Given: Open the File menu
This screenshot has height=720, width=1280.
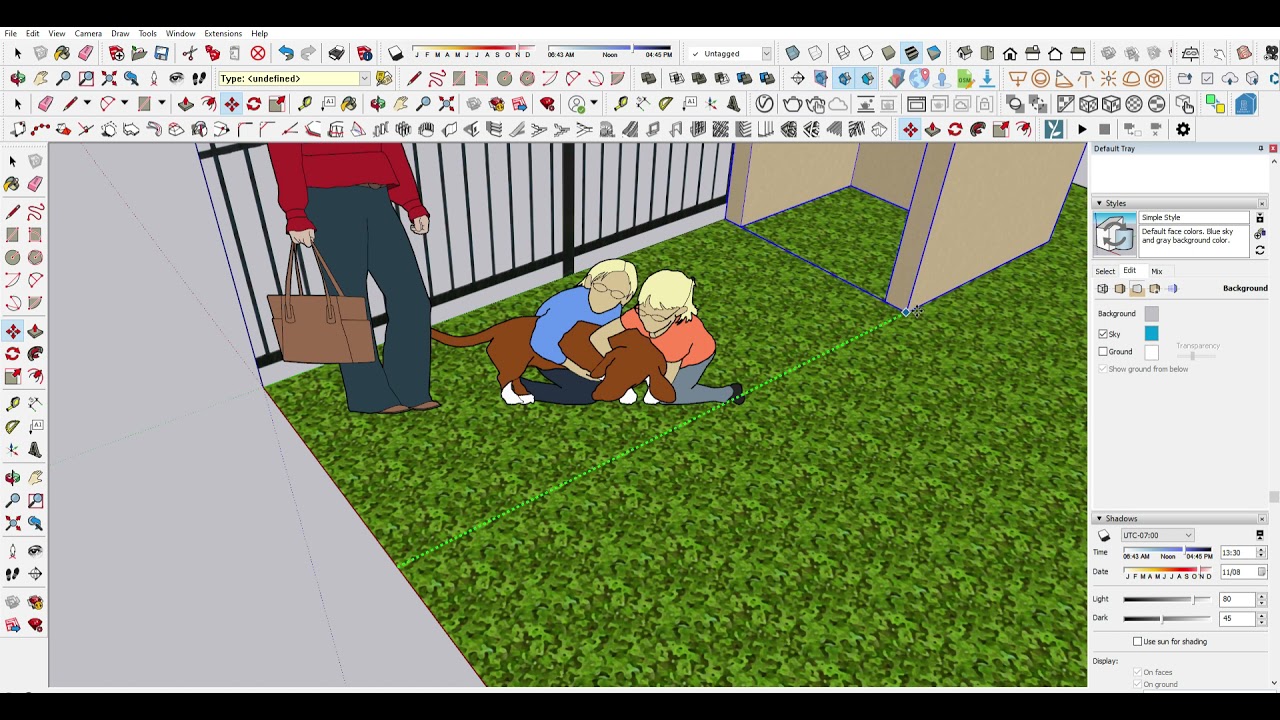Looking at the screenshot, I should (x=10, y=34).
